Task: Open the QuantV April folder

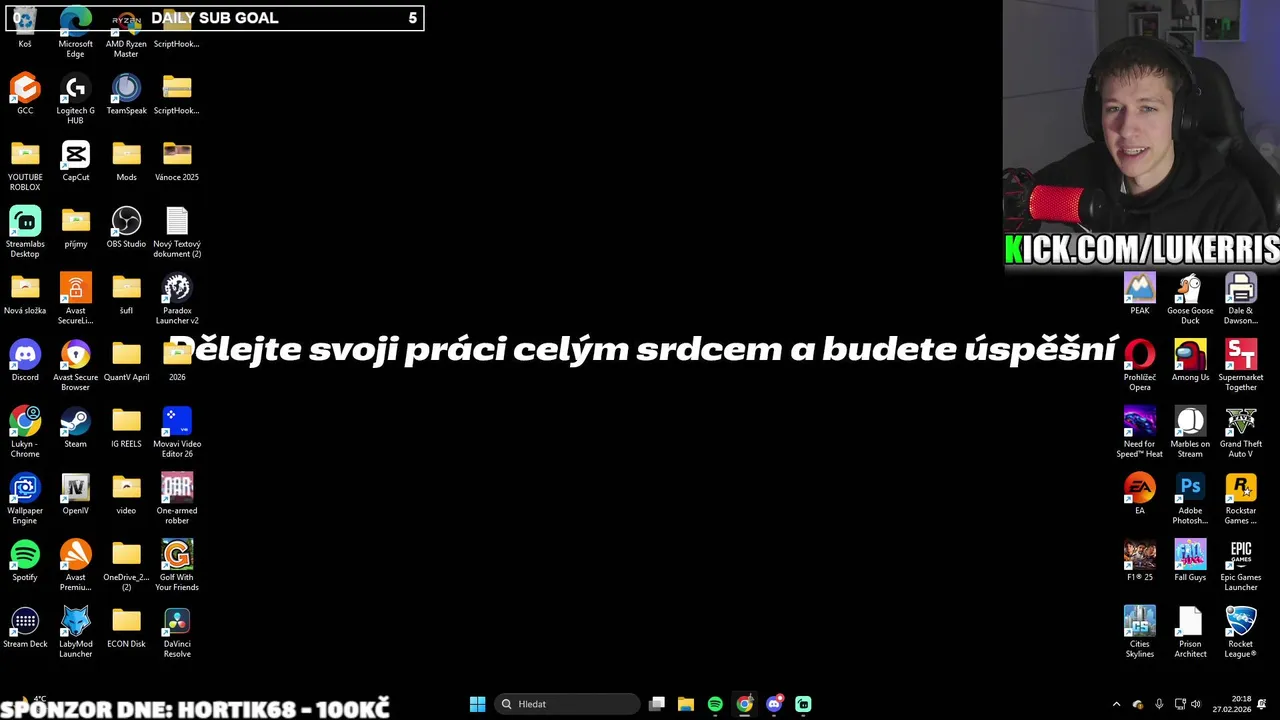Action: click(126, 361)
